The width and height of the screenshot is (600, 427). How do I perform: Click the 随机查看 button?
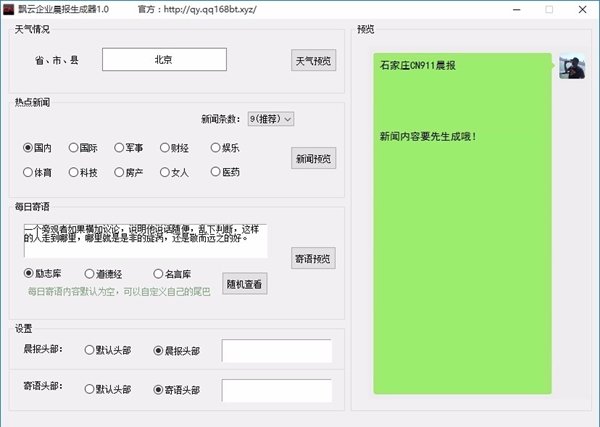coord(245,284)
